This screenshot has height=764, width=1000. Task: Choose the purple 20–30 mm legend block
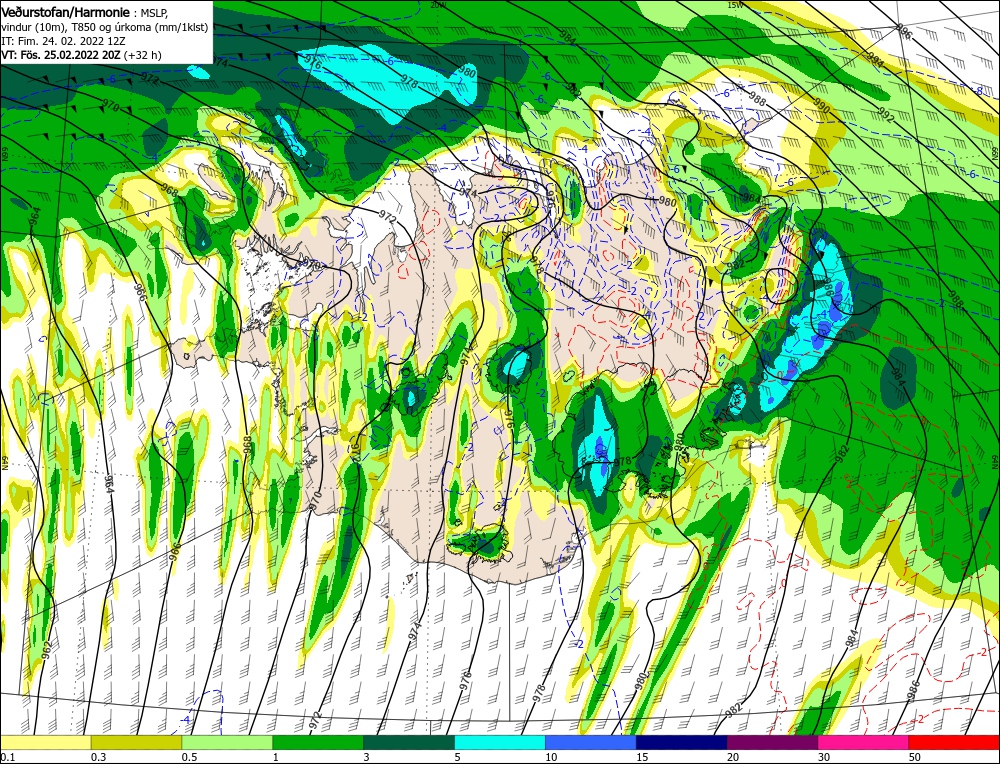[772, 742]
